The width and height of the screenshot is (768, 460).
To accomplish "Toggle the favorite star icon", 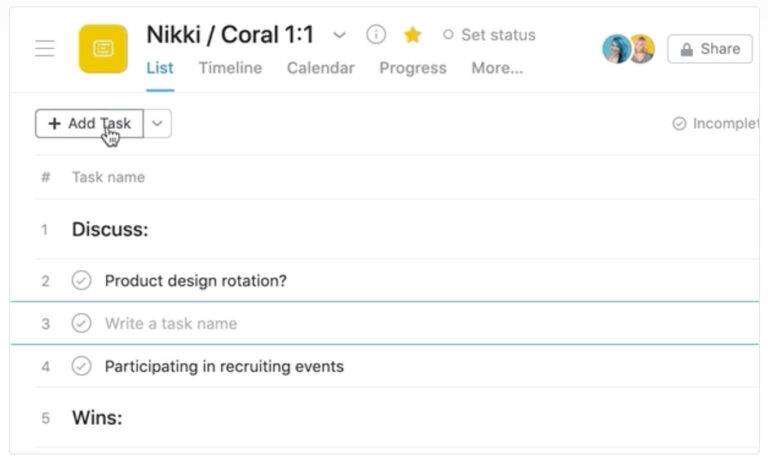I will pos(412,35).
